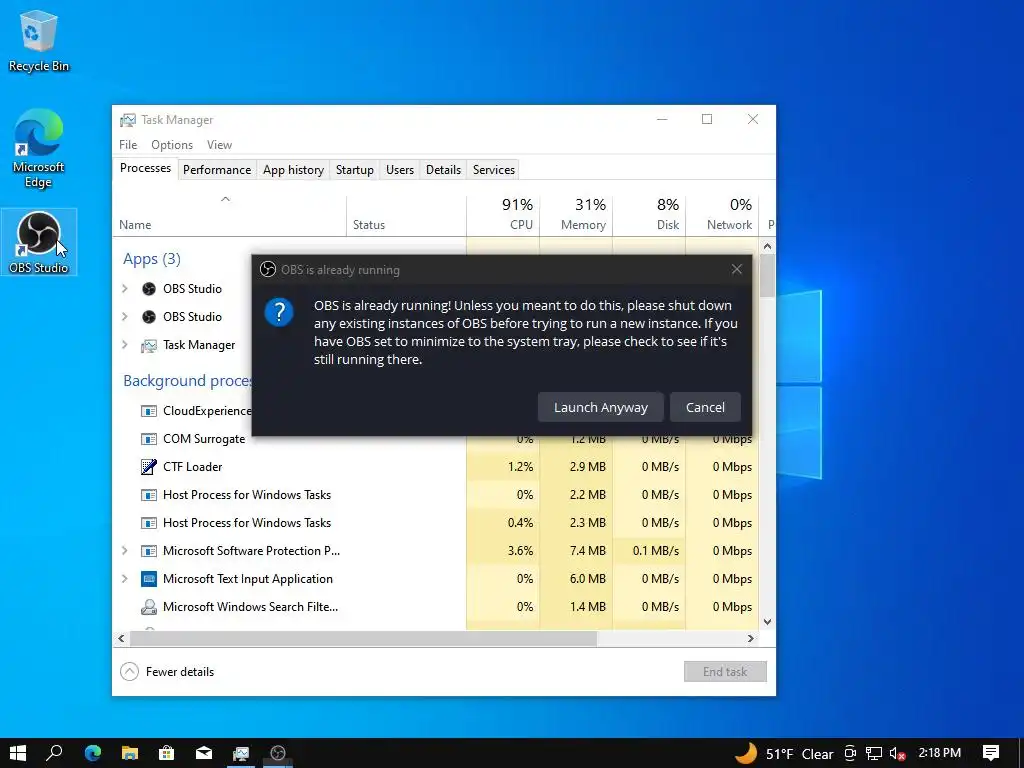The image size is (1024, 768).
Task: Open File Explorer from the taskbar
Action: 130,753
